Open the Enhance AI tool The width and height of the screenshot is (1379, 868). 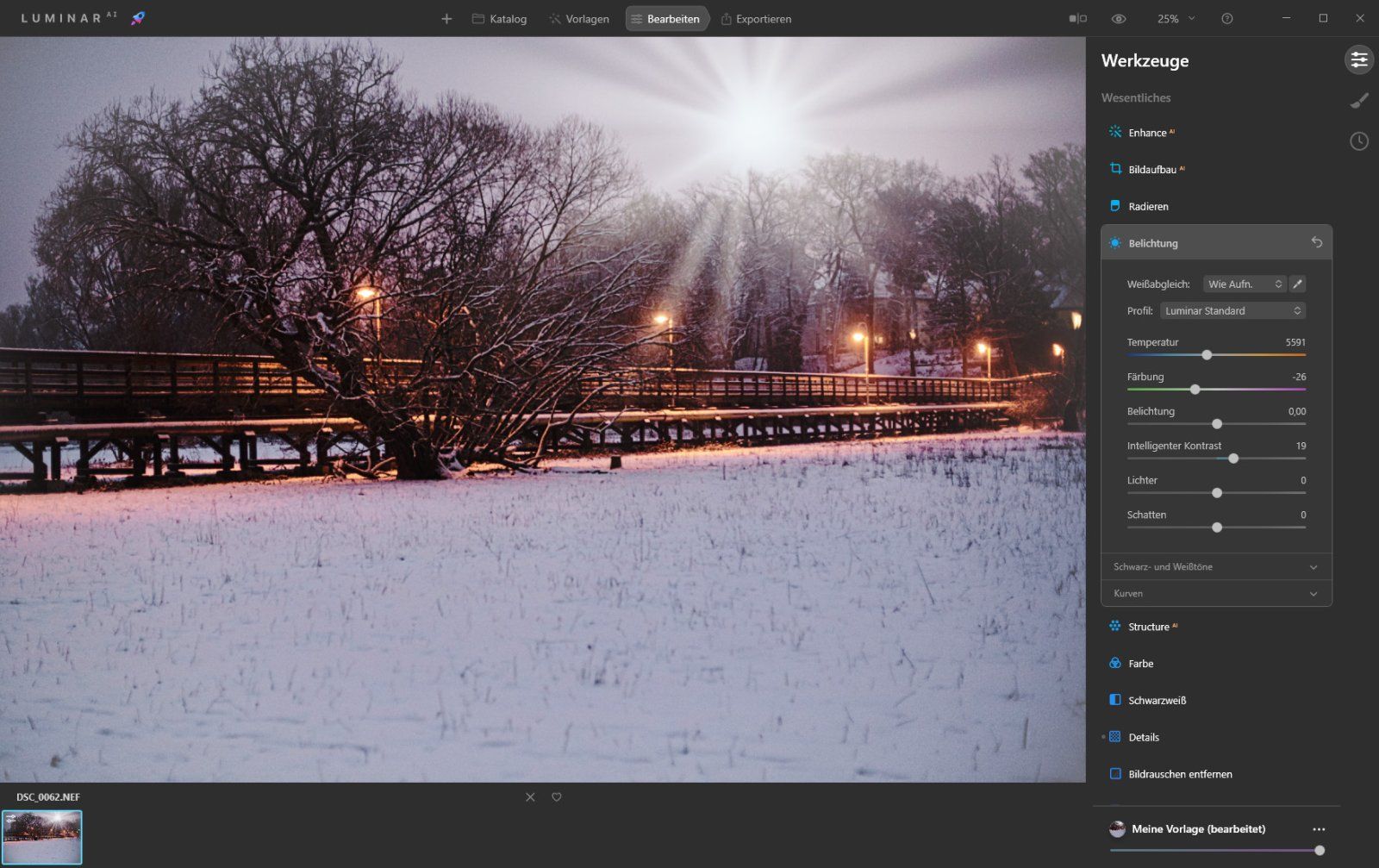point(1147,133)
